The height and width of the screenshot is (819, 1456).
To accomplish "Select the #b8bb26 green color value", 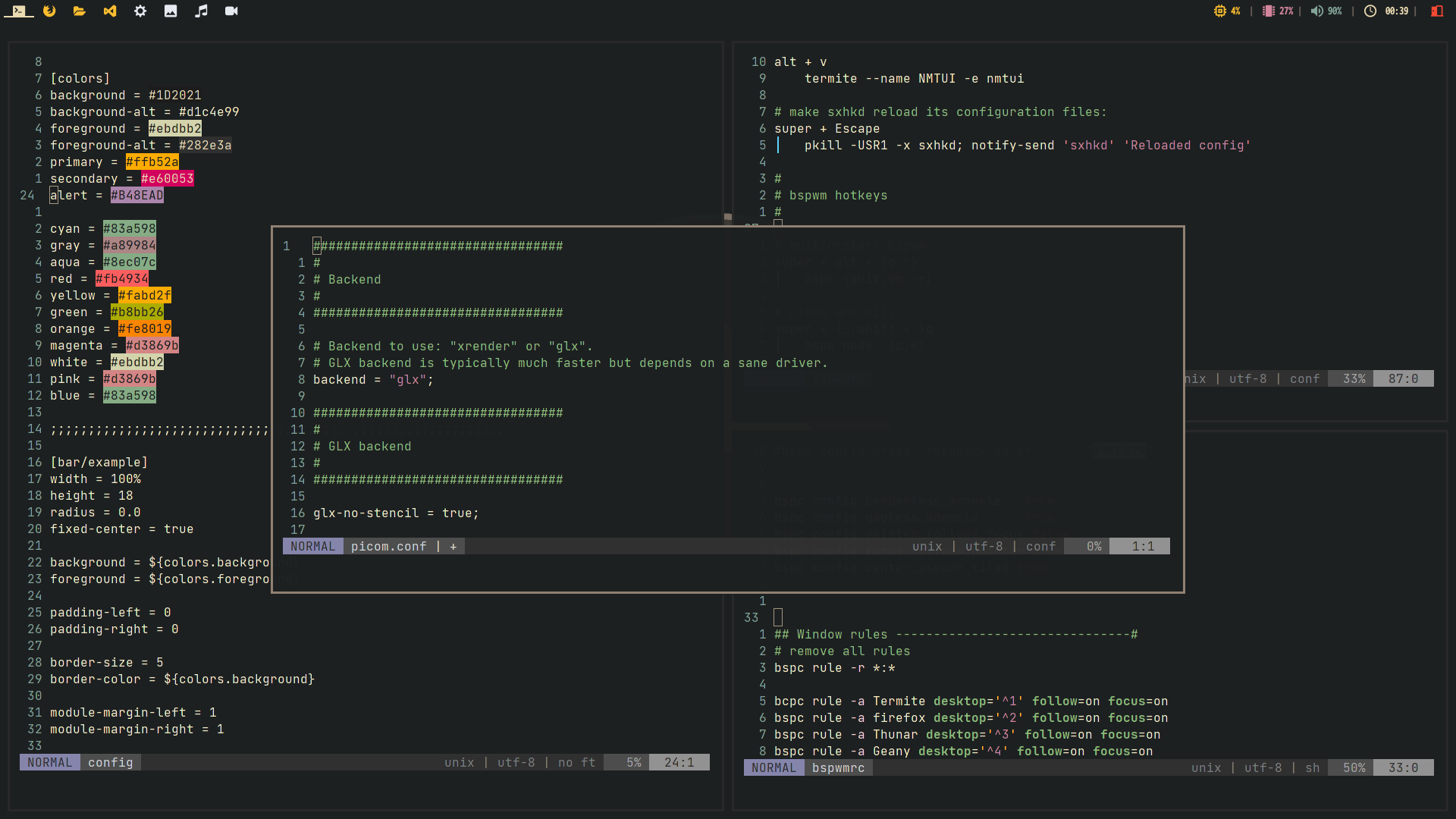I will pos(137,312).
